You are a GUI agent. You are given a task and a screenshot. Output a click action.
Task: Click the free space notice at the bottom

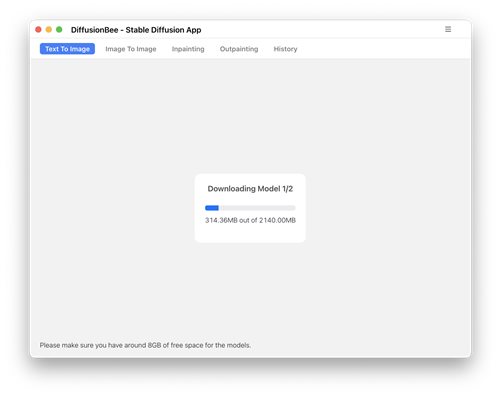click(x=145, y=345)
